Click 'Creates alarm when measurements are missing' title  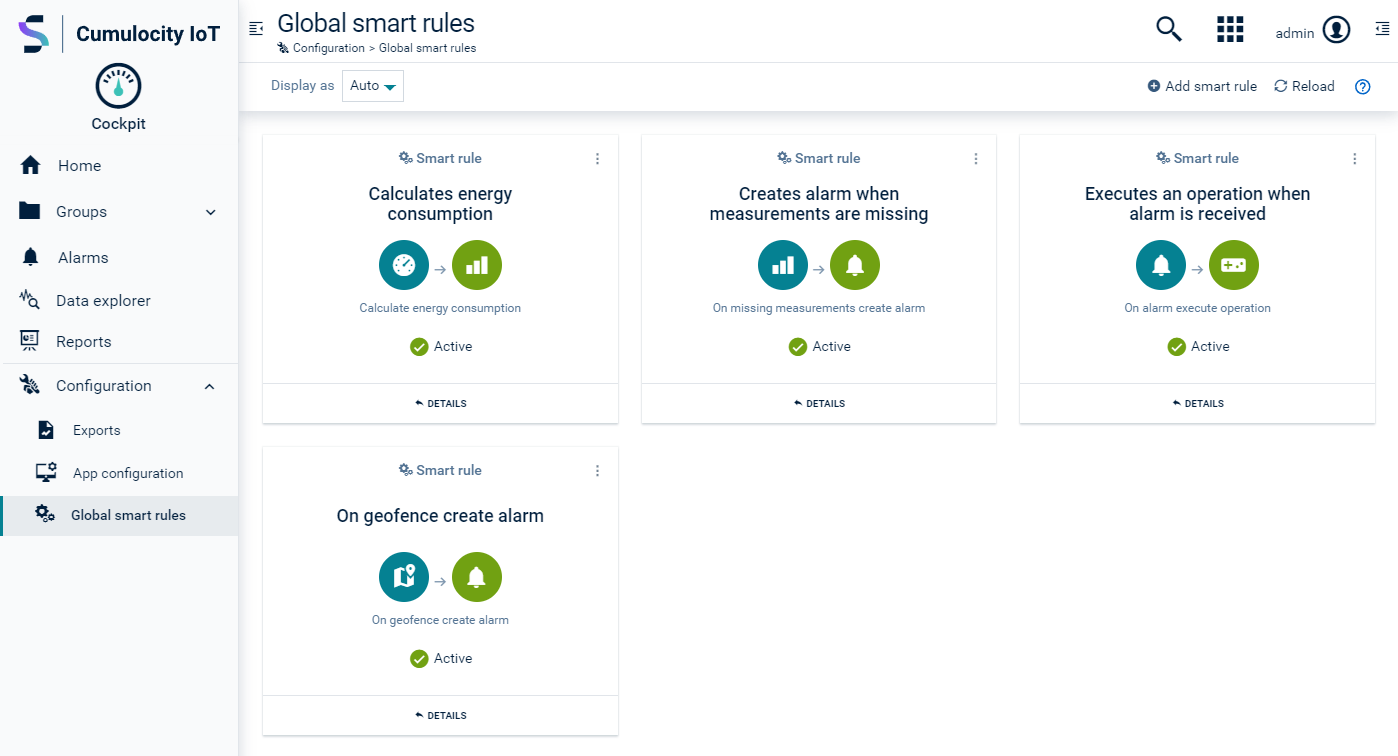coord(819,204)
